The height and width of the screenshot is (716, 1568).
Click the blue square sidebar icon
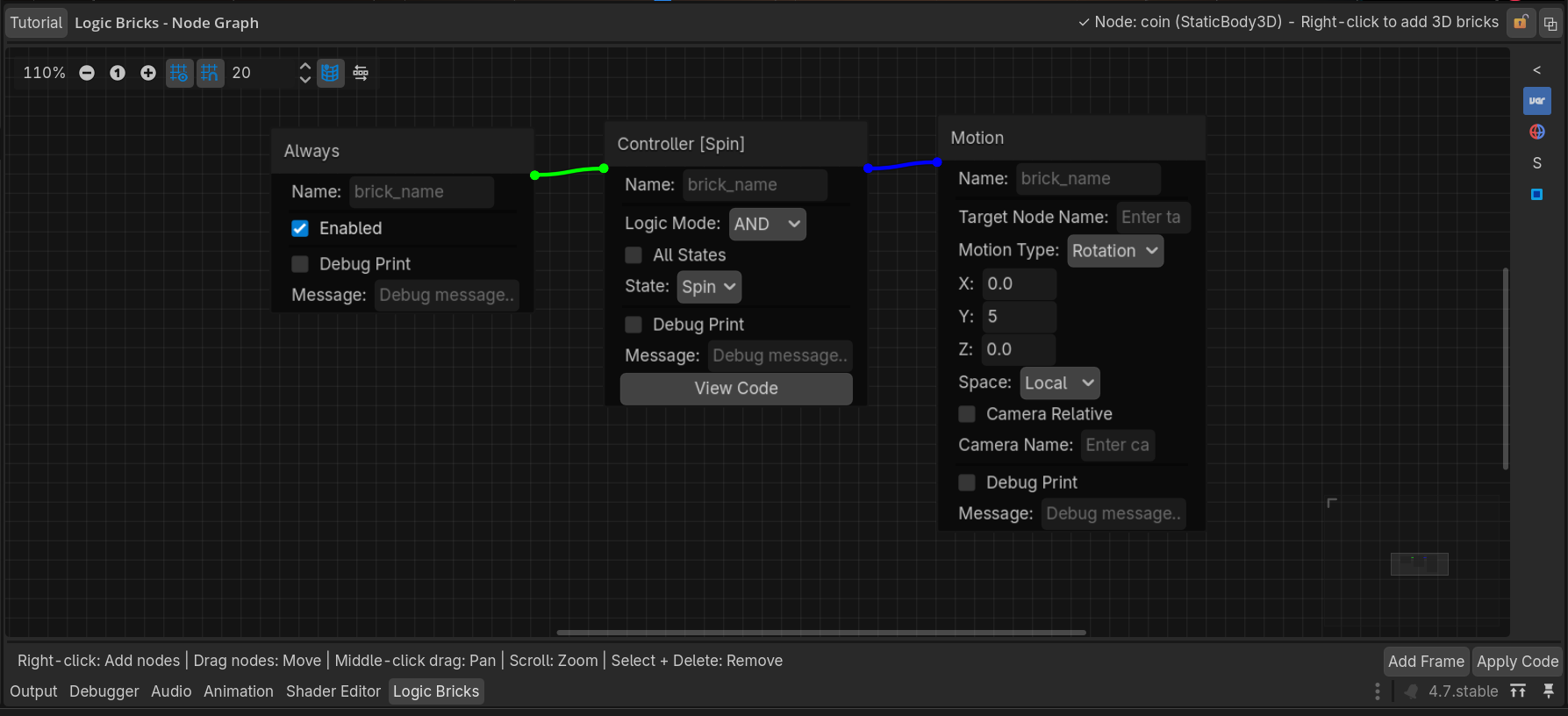click(1536, 194)
